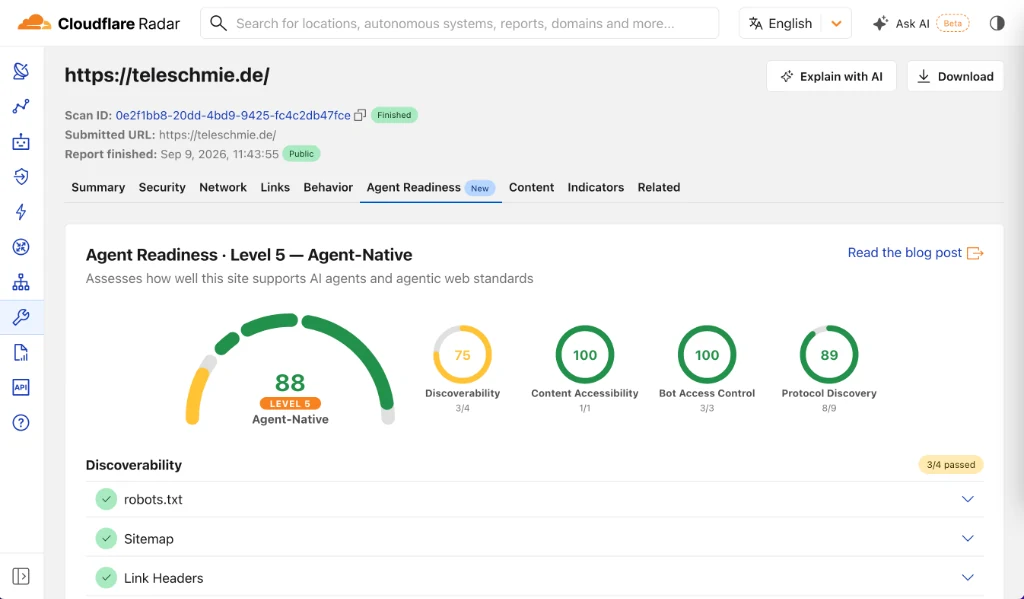
Task: Click the Protocol Discovery 89 ring
Action: click(x=829, y=355)
